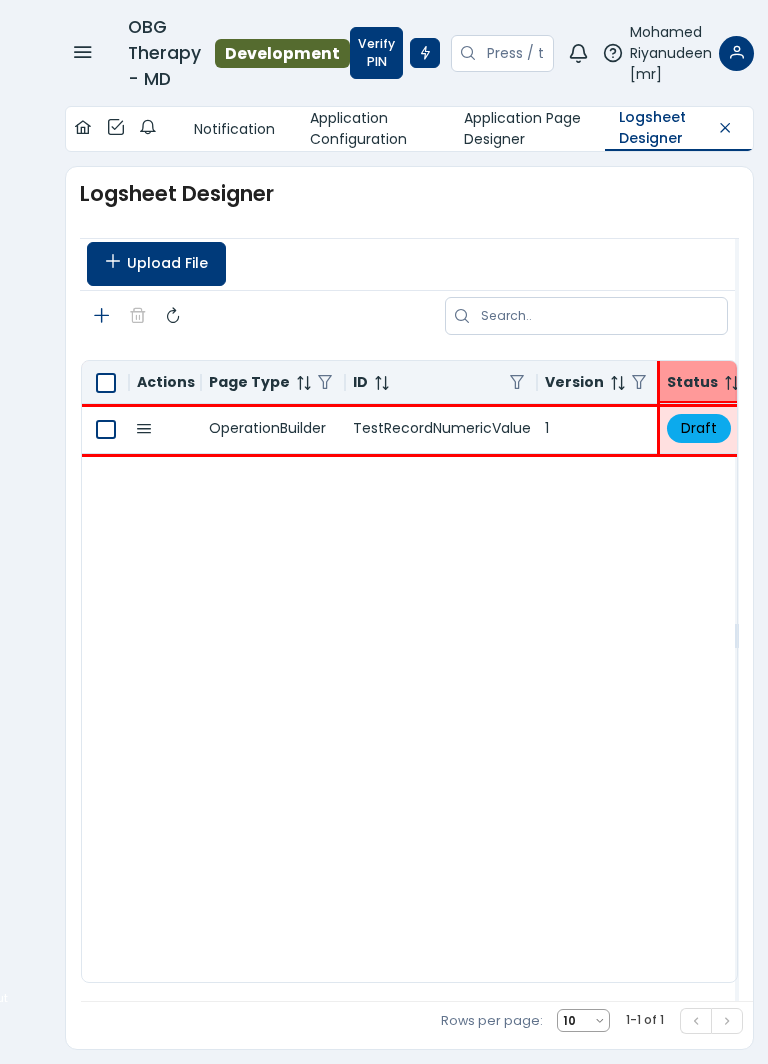Open the tasks checklist icon tab
The width and height of the screenshot is (768, 1064).
coord(116,128)
